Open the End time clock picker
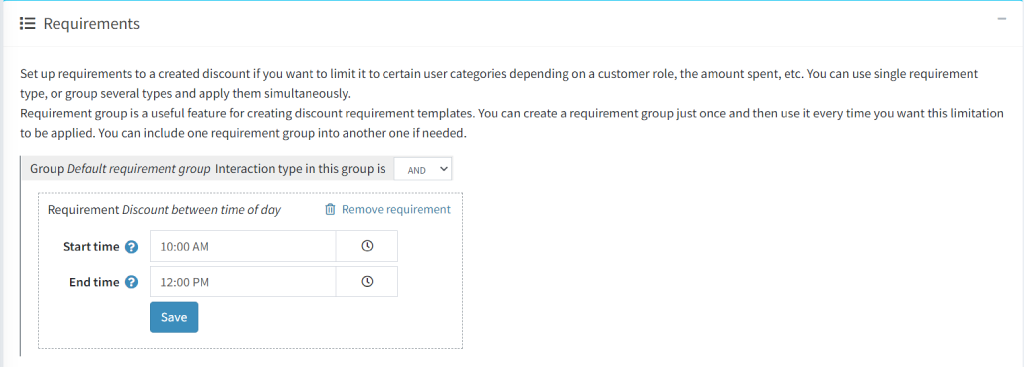The image size is (1024, 367). coord(367,281)
